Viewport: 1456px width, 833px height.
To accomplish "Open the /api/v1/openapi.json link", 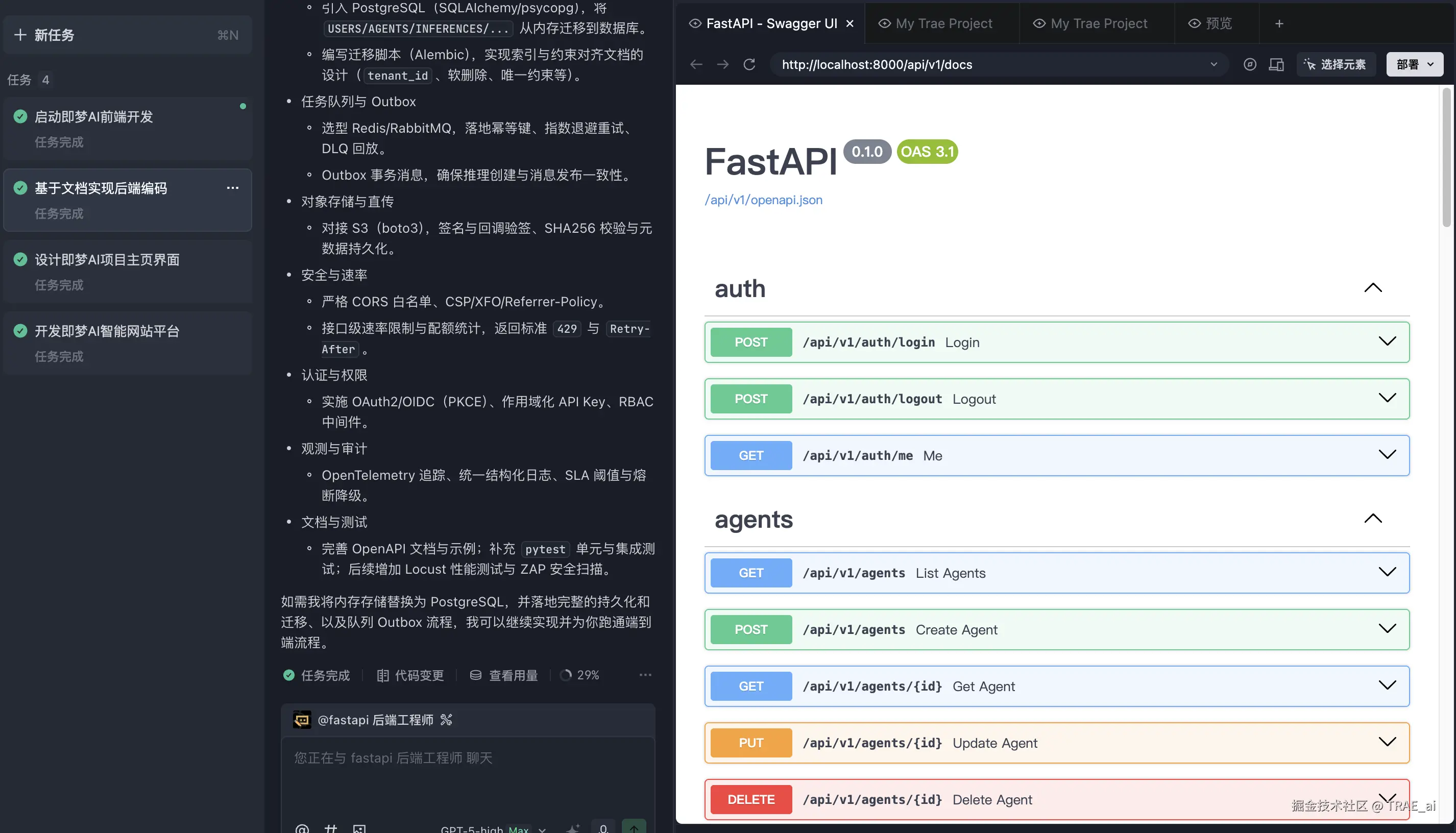I will point(763,200).
